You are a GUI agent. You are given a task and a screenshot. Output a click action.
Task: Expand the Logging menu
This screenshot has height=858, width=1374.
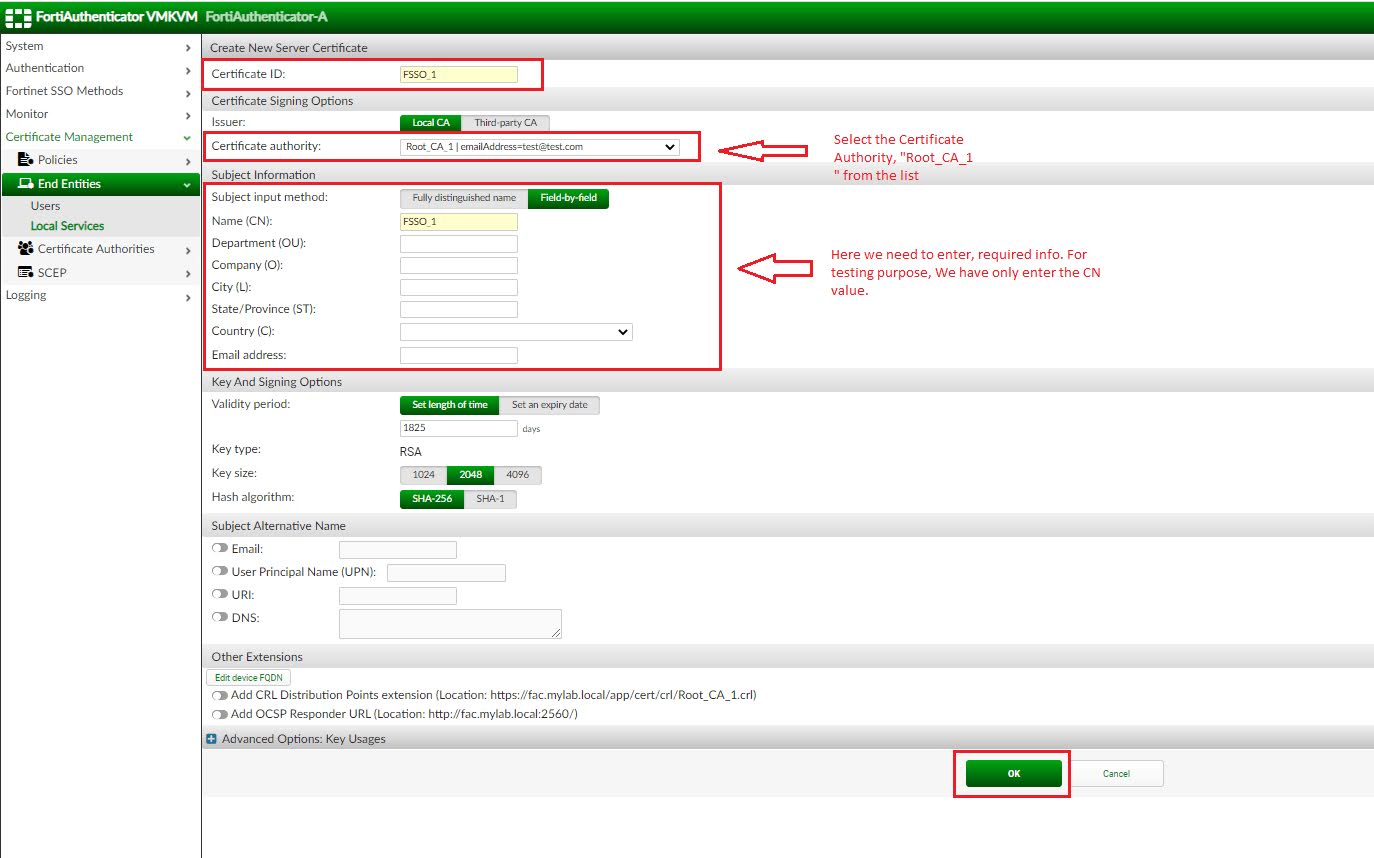[99, 296]
